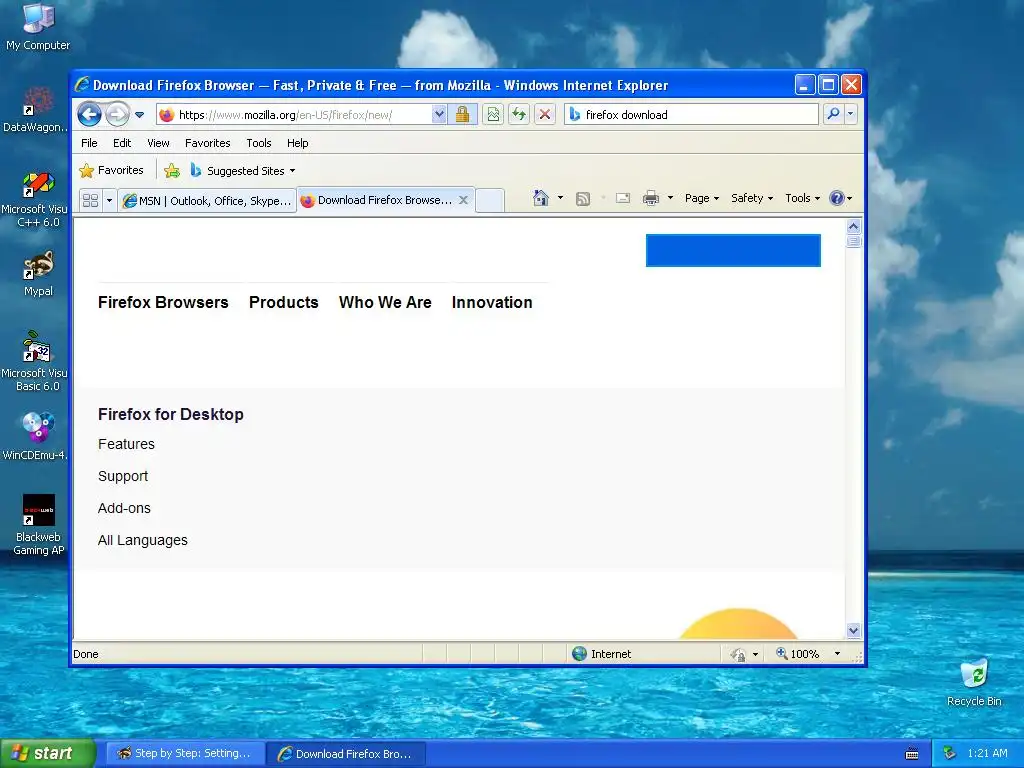
Task: Click the Who We Are link
Action: (x=385, y=302)
